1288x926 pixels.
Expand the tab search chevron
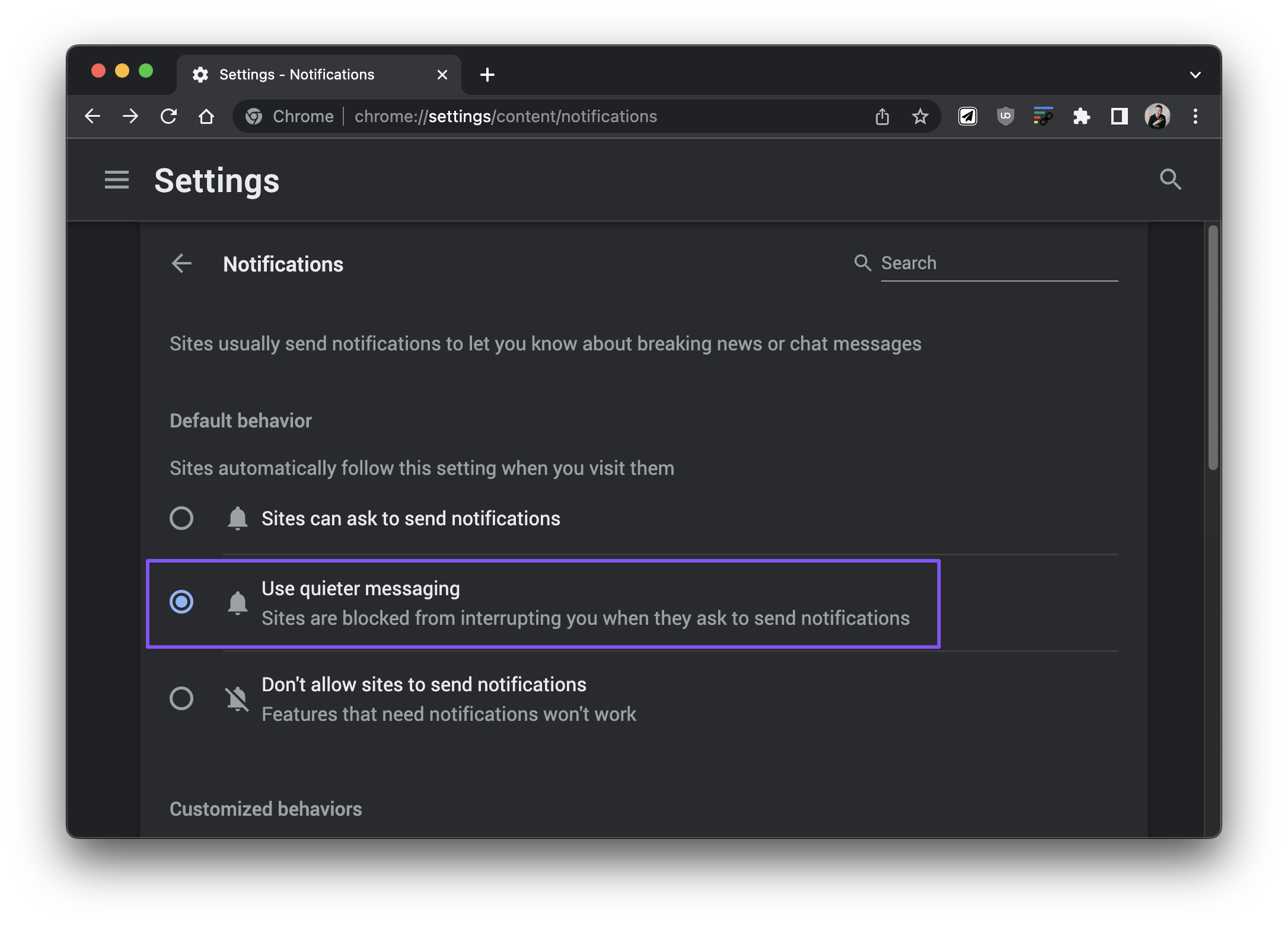click(1195, 75)
